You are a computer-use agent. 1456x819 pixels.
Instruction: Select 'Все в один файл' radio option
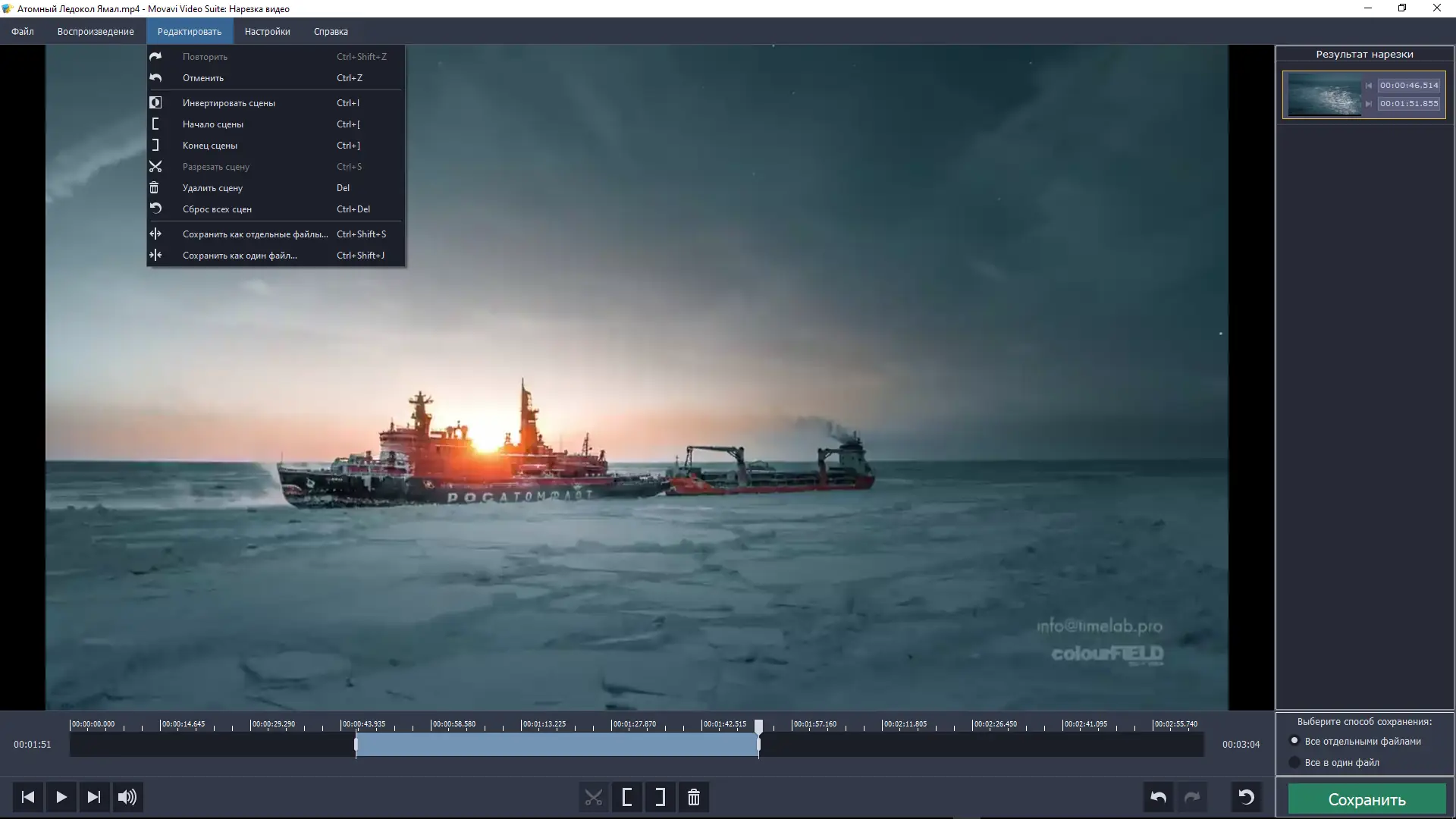click(x=1295, y=762)
